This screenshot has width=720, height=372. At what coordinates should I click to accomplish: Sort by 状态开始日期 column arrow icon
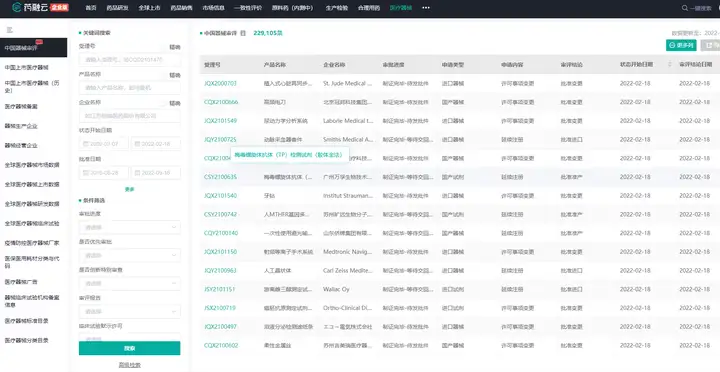point(669,65)
